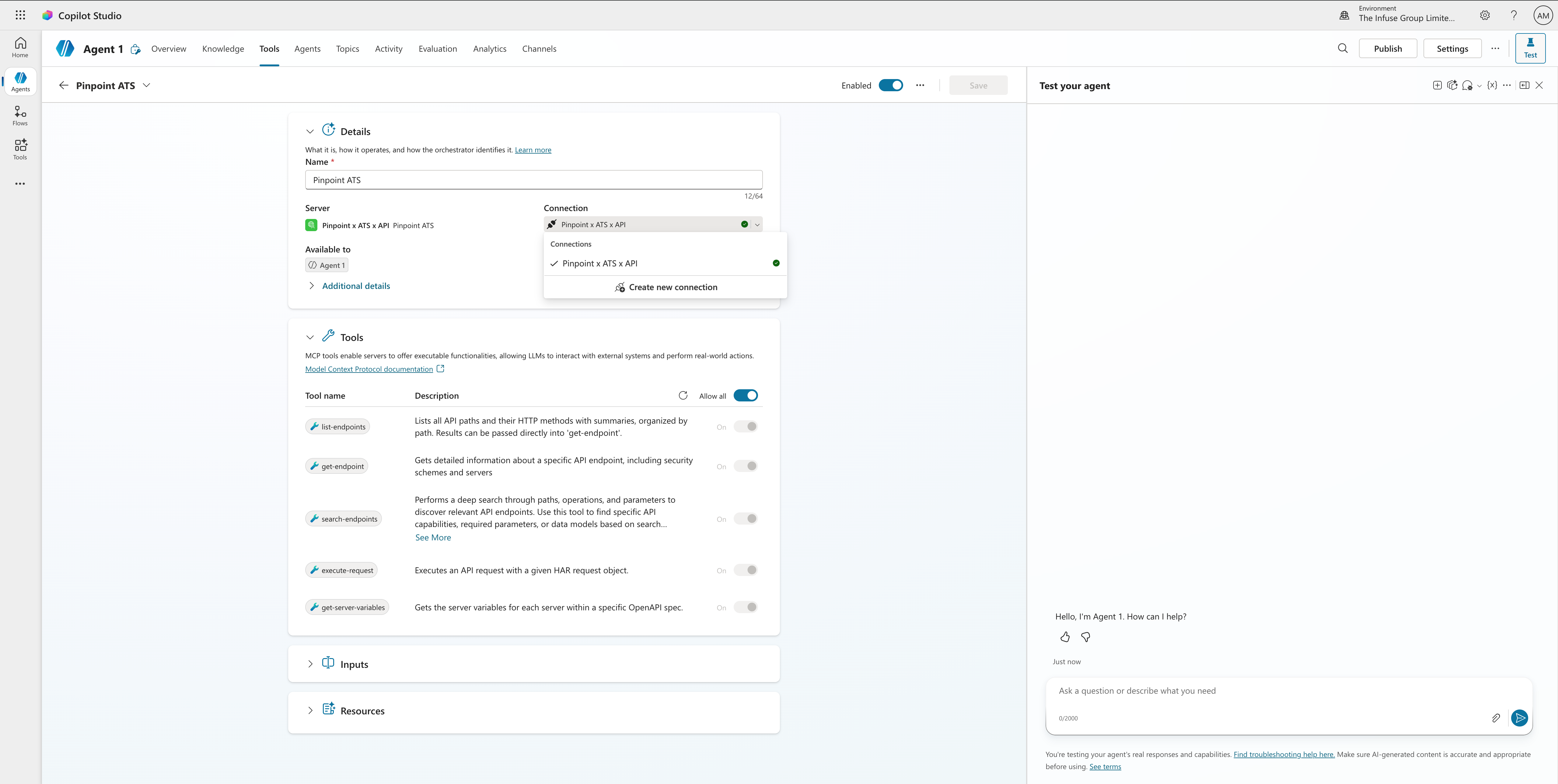Click the agent edit icon beside Agent 1
1558x784 pixels.
pyautogui.click(x=135, y=49)
